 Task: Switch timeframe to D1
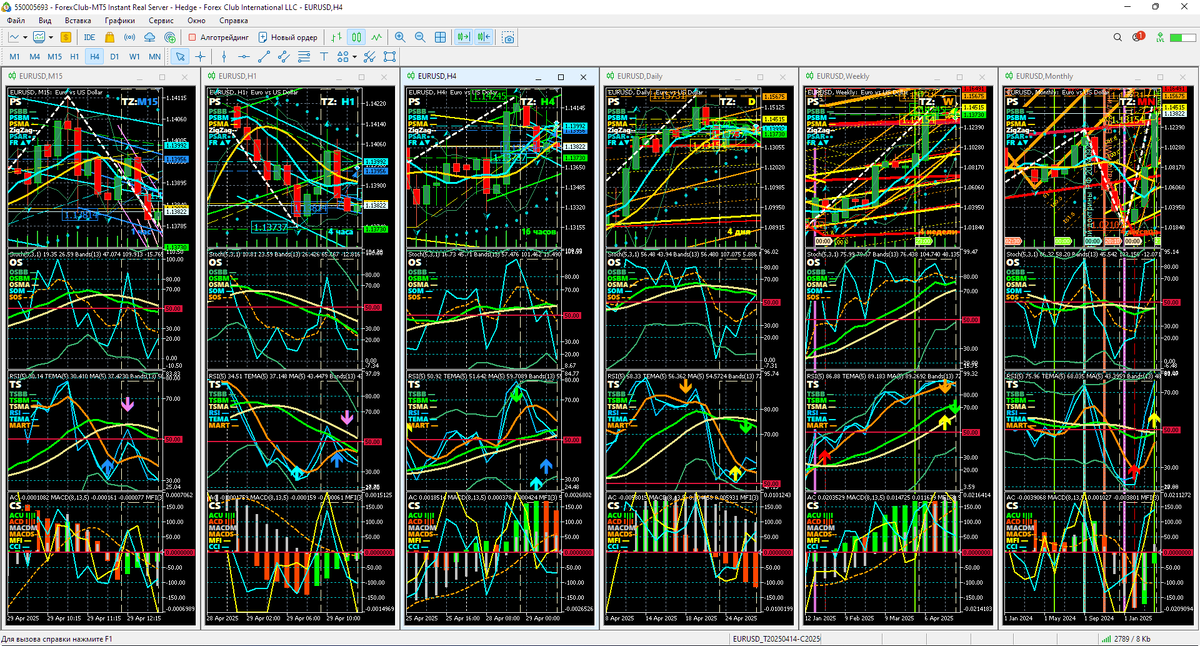click(x=115, y=57)
